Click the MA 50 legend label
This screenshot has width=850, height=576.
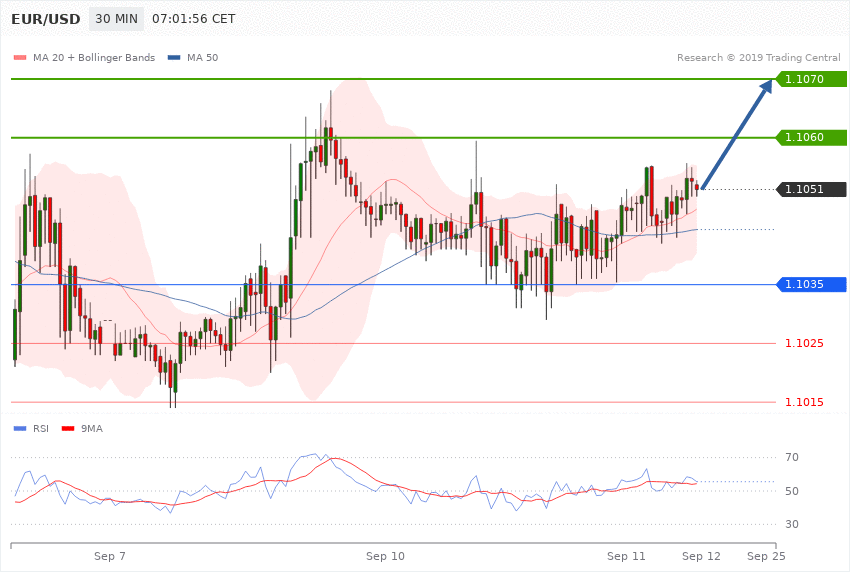click(202, 57)
